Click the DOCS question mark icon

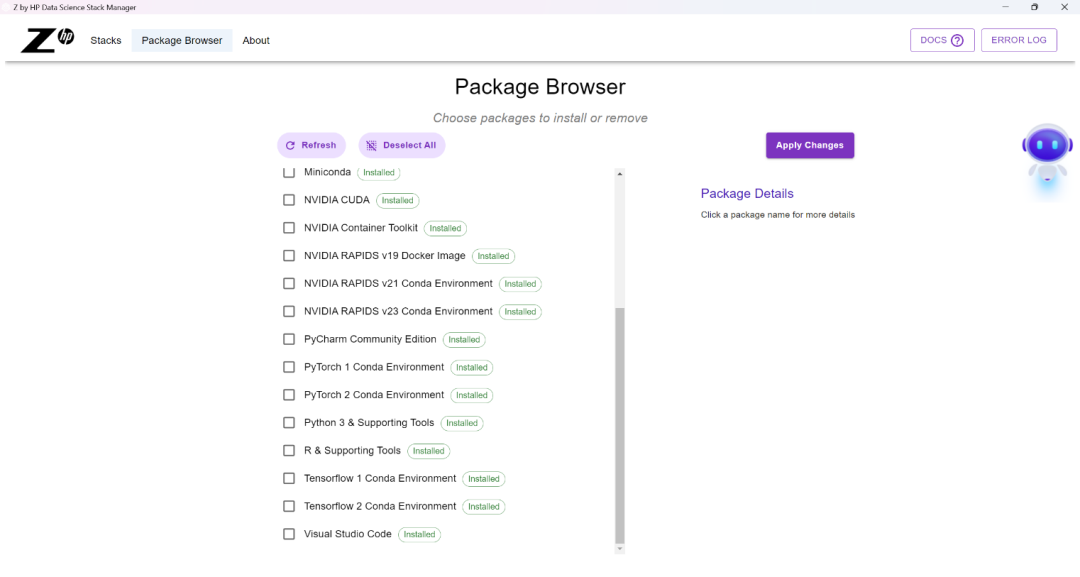click(957, 41)
